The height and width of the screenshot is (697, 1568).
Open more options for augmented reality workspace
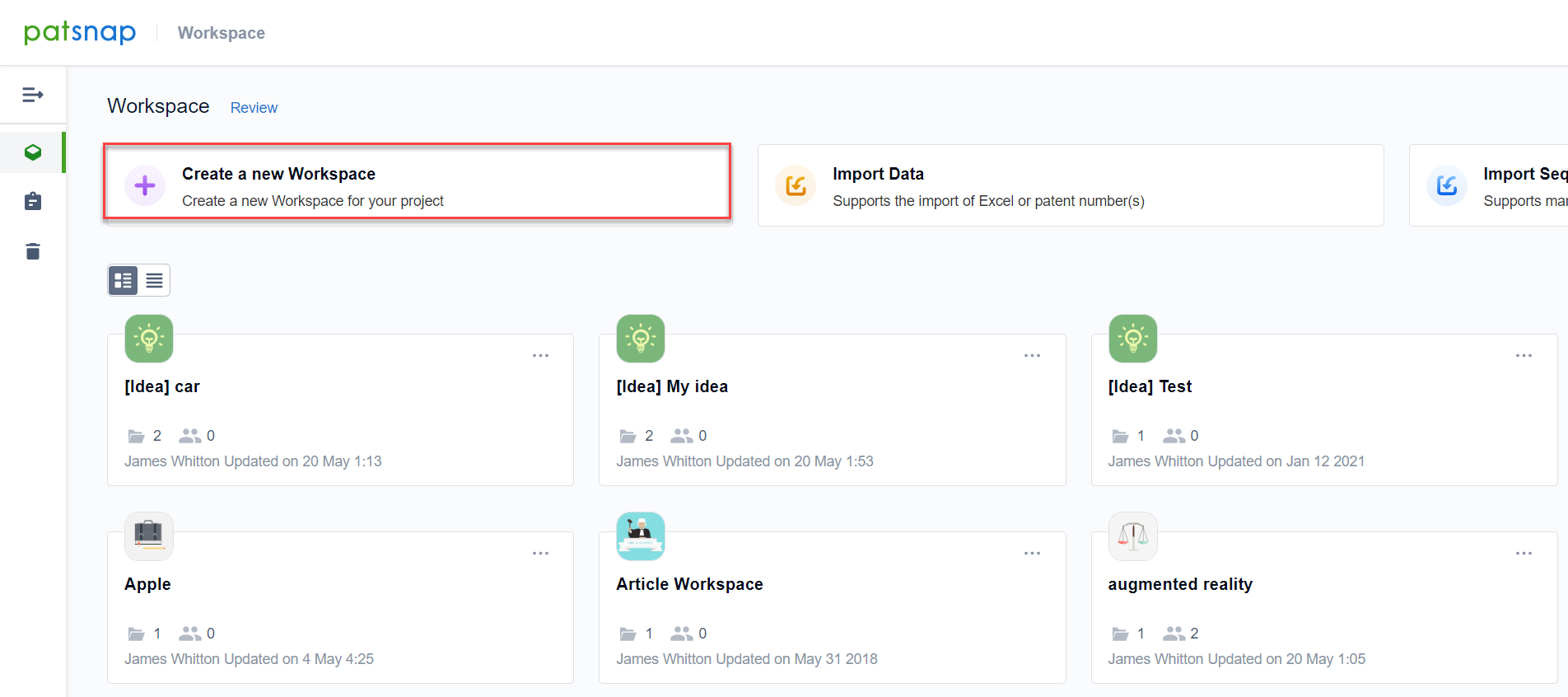pos(1524,554)
